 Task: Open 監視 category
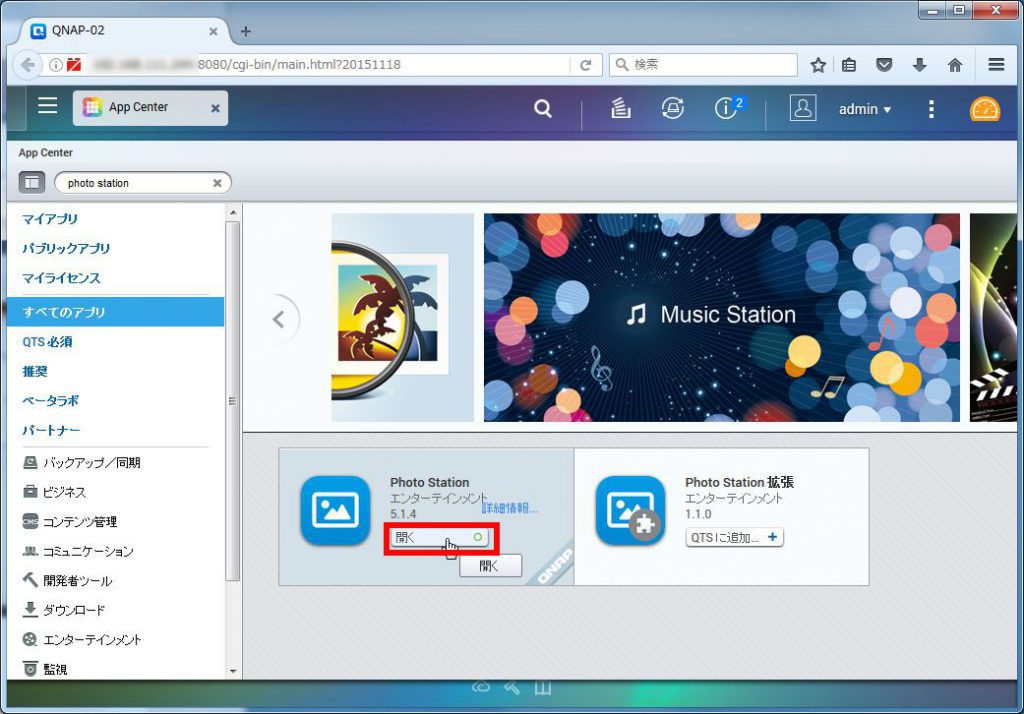tap(44, 669)
